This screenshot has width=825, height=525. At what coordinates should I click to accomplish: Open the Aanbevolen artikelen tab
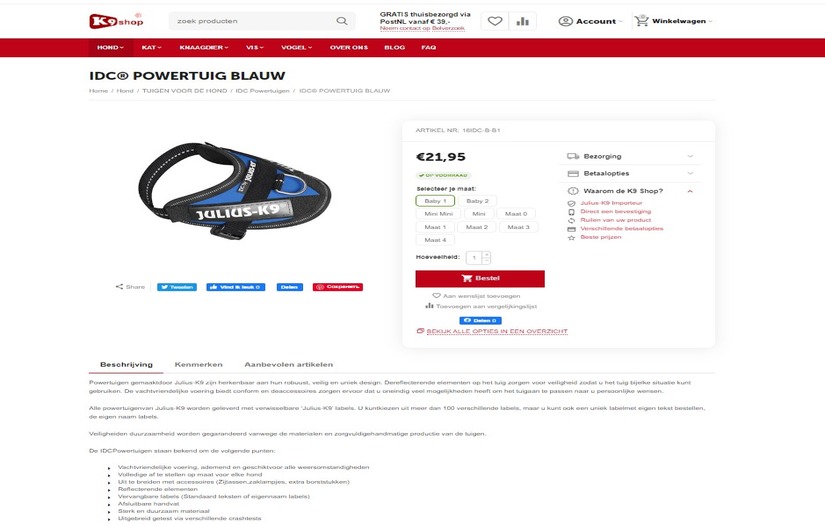pyautogui.click(x=288, y=365)
